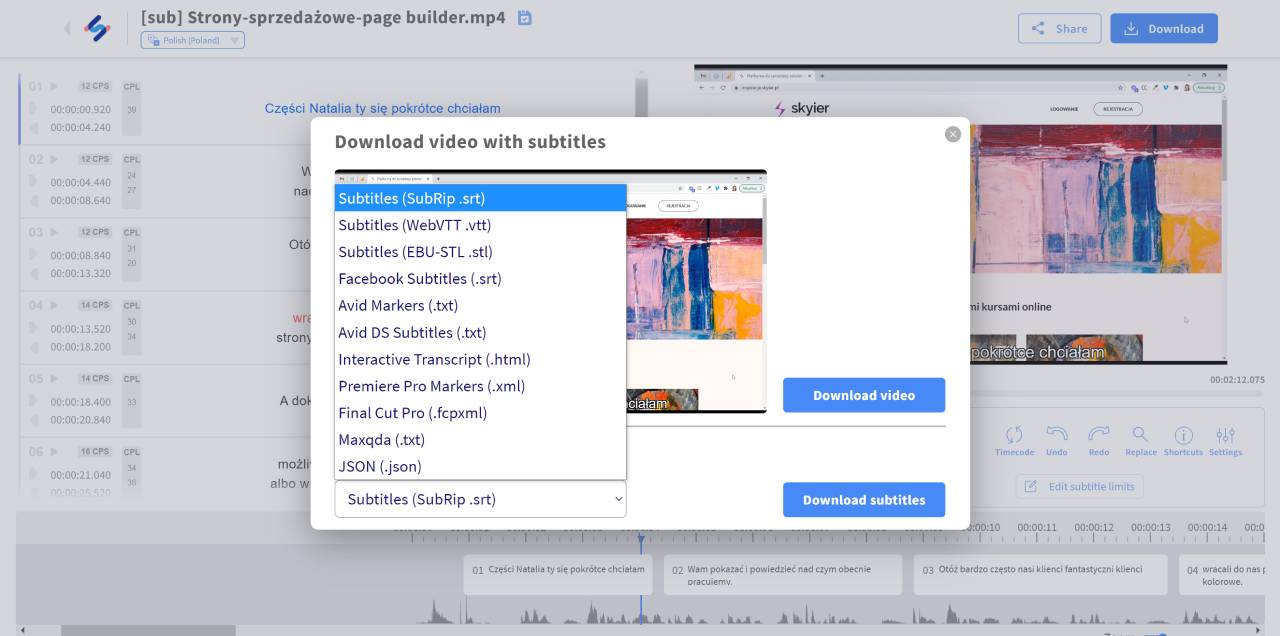The width and height of the screenshot is (1280, 636).
Task: Click the Share button
Action: 1059,29
